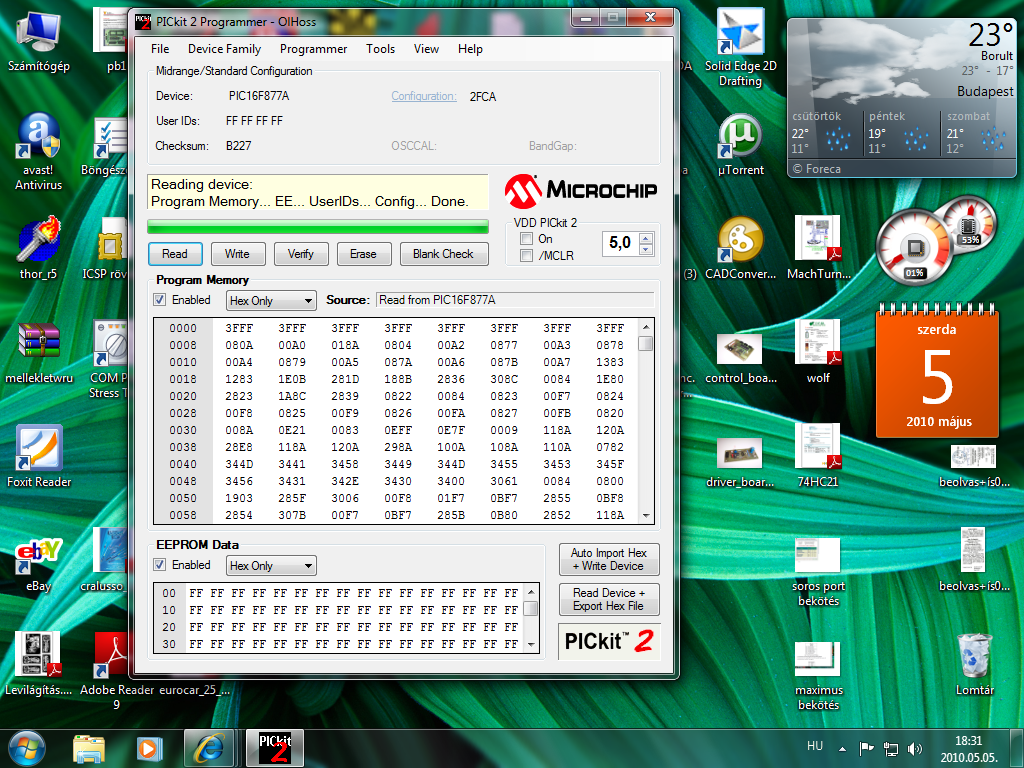Click the Microchip logo

click(x=581, y=190)
